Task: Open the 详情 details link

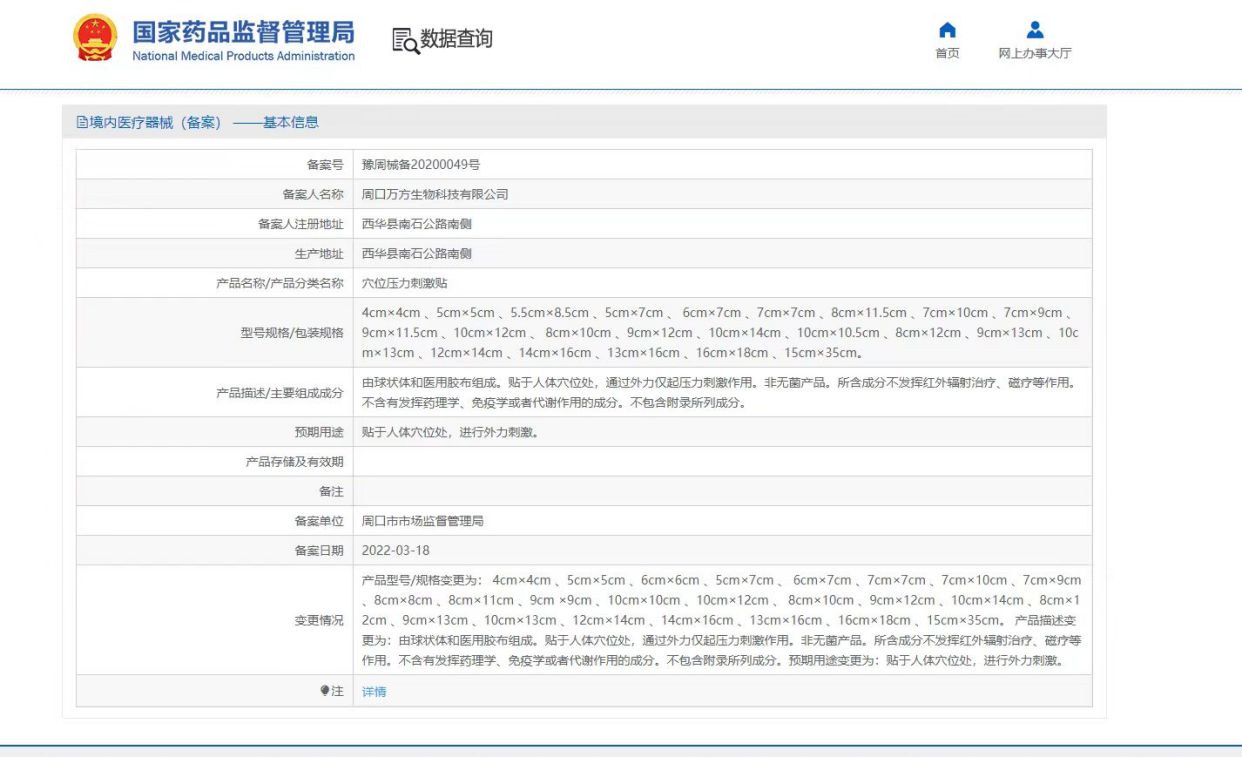Action: click(x=374, y=692)
